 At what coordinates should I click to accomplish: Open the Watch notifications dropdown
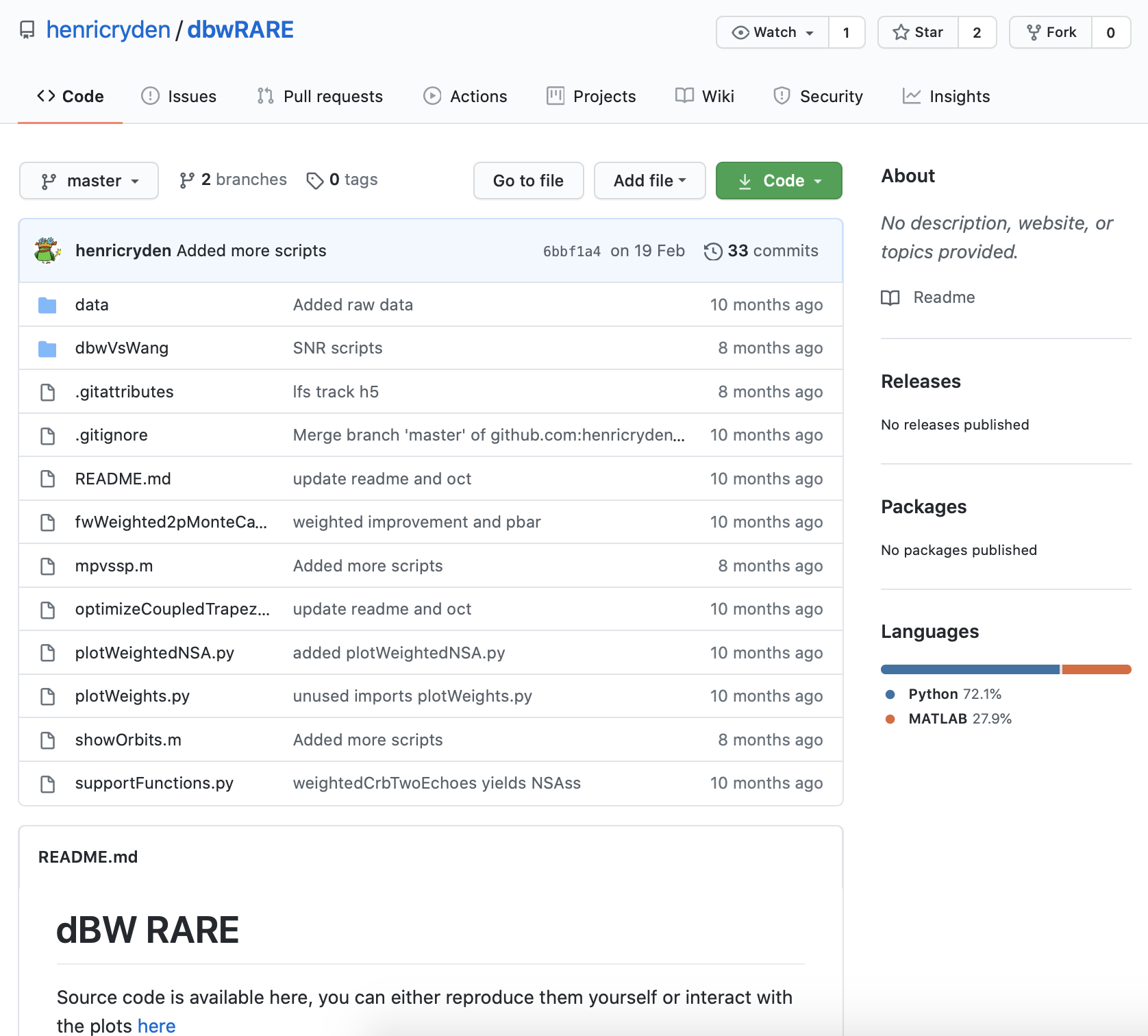[x=773, y=32]
